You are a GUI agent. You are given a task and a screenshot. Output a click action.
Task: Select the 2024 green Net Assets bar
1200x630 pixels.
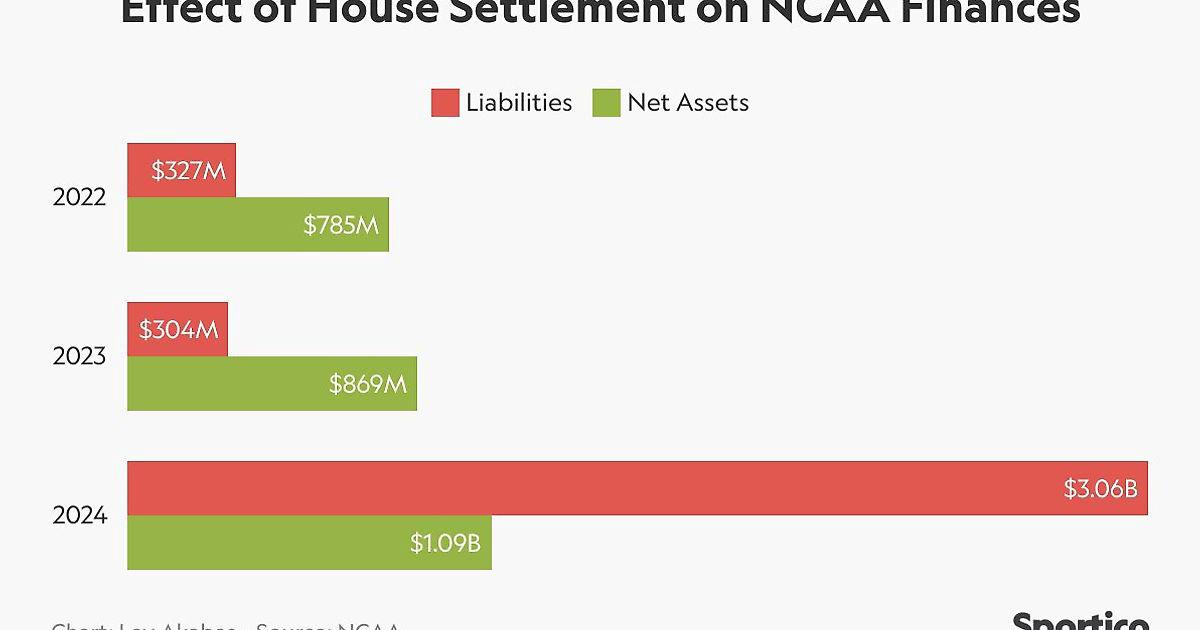309,543
